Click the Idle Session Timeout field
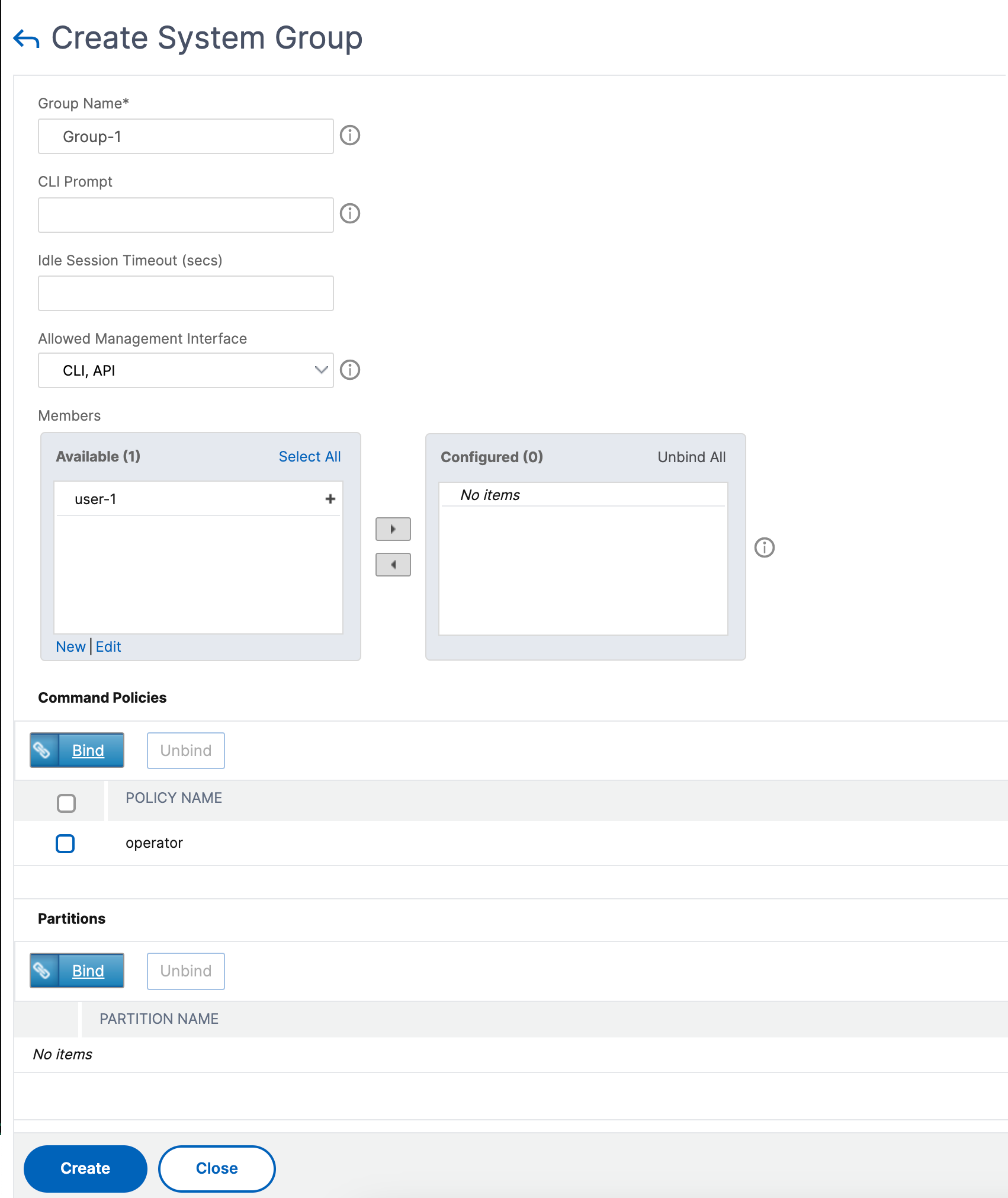This screenshot has height=1198, width=1008. point(186,293)
